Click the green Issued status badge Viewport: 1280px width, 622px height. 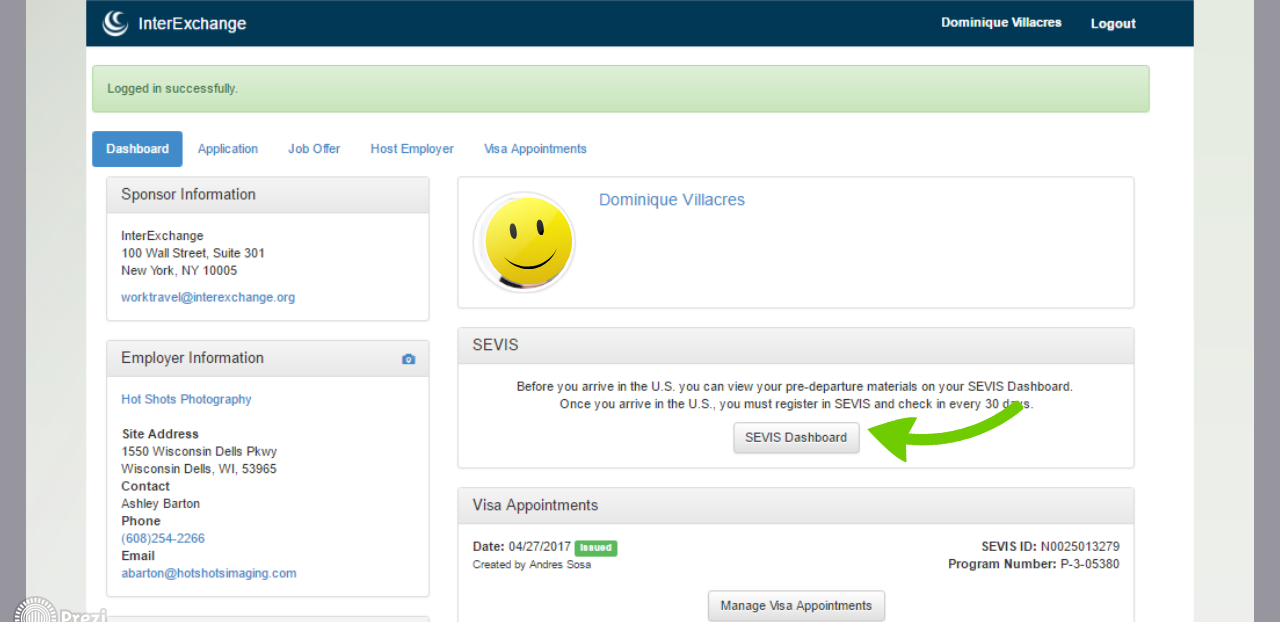tap(595, 548)
